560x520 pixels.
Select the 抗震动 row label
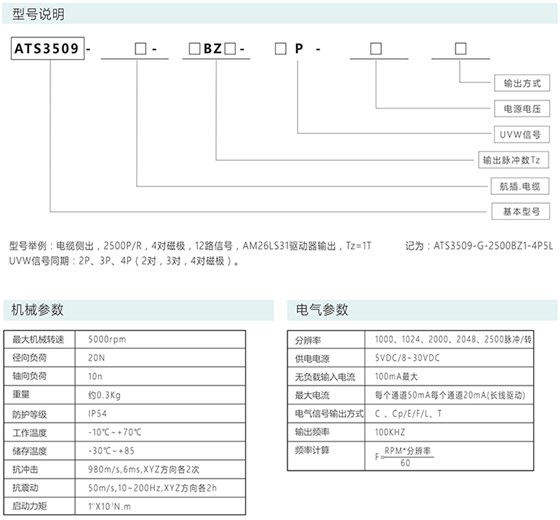pos(25,488)
